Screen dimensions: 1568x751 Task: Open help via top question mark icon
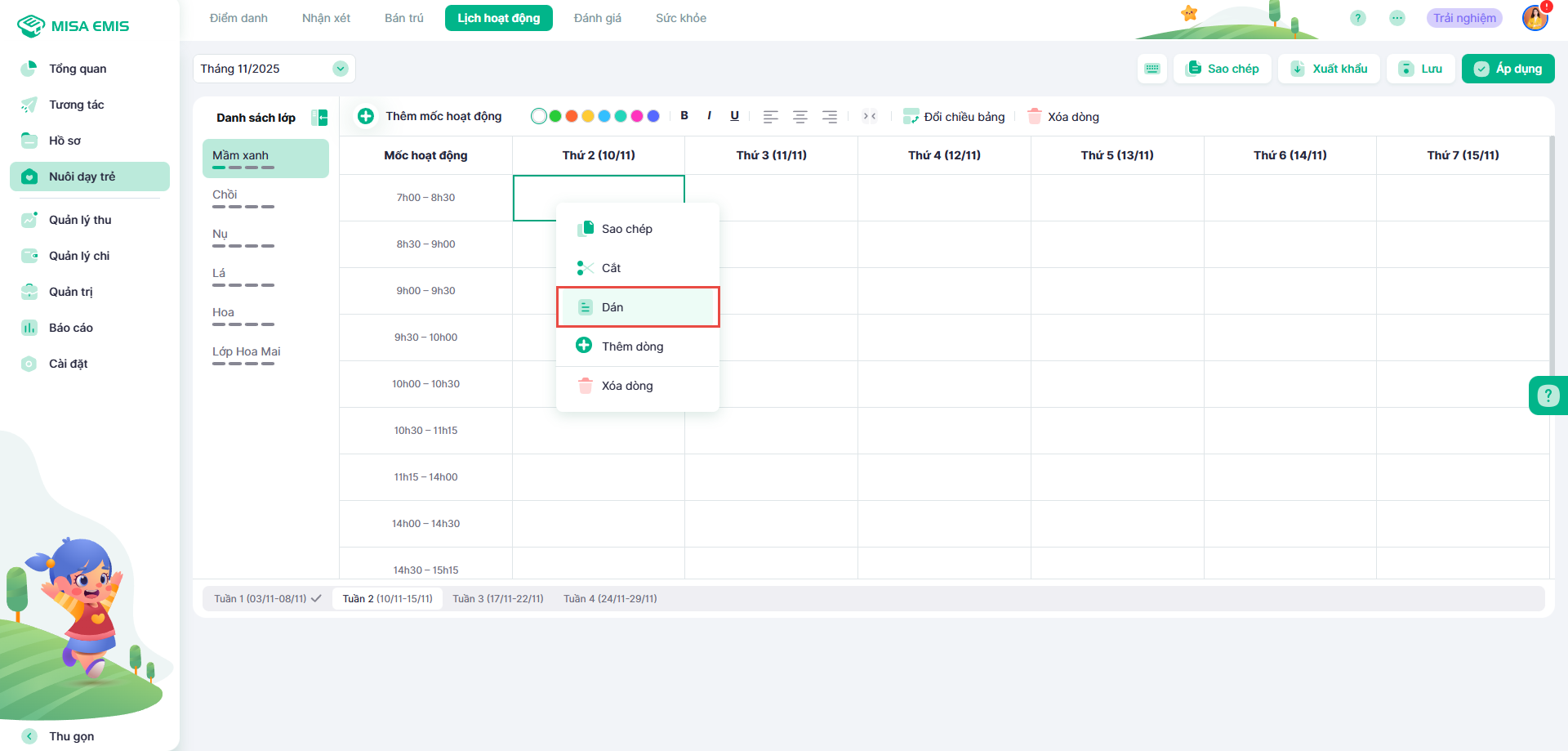coord(1357,18)
